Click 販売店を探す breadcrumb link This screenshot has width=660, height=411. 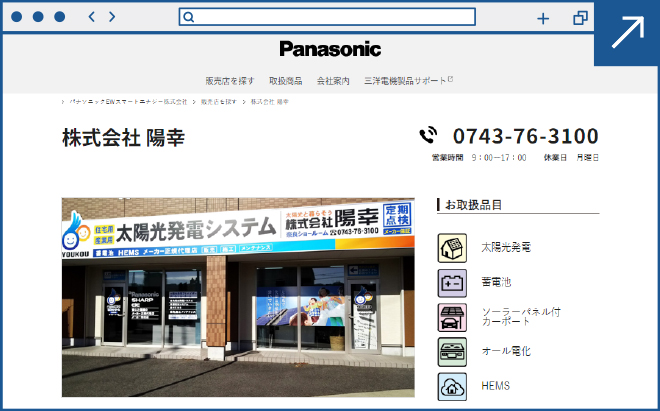[x=218, y=102]
